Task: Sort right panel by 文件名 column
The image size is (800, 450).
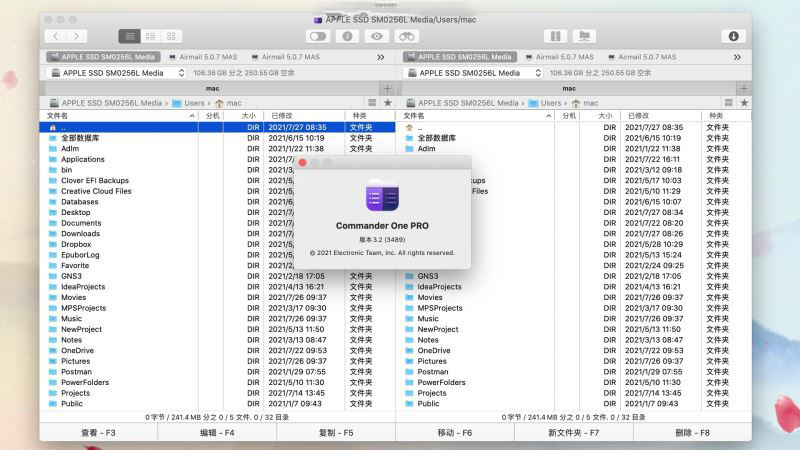Action: pyautogui.click(x=476, y=116)
